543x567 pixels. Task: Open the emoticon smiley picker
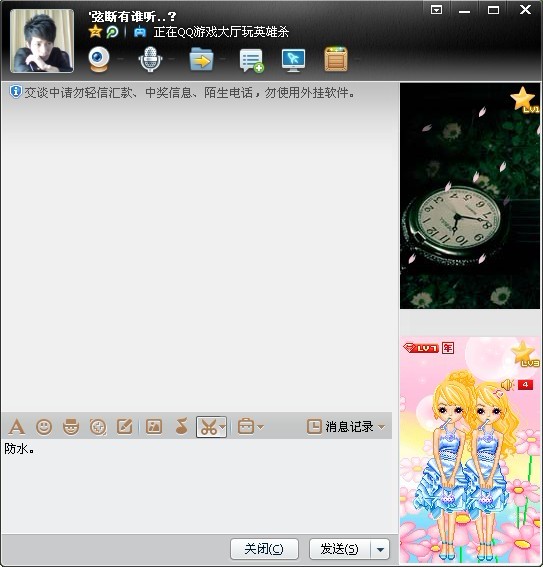[x=44, y=427]
